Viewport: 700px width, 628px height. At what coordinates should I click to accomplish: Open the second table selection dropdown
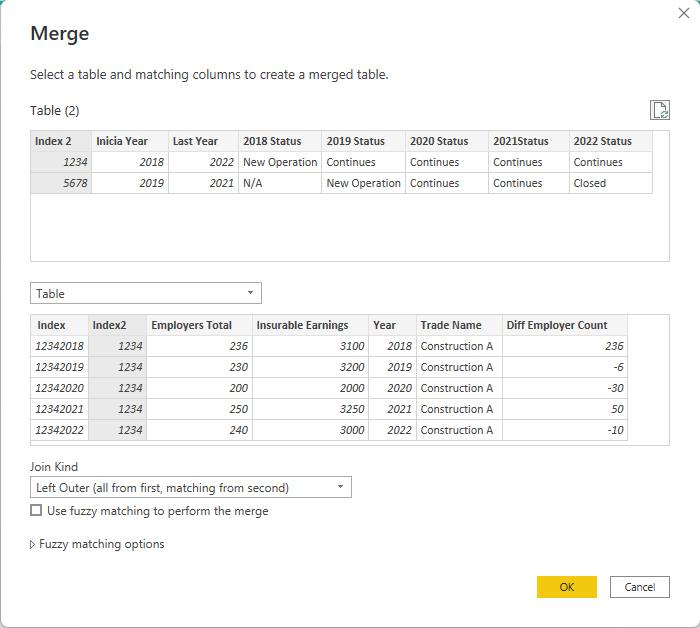coord(146,293)
